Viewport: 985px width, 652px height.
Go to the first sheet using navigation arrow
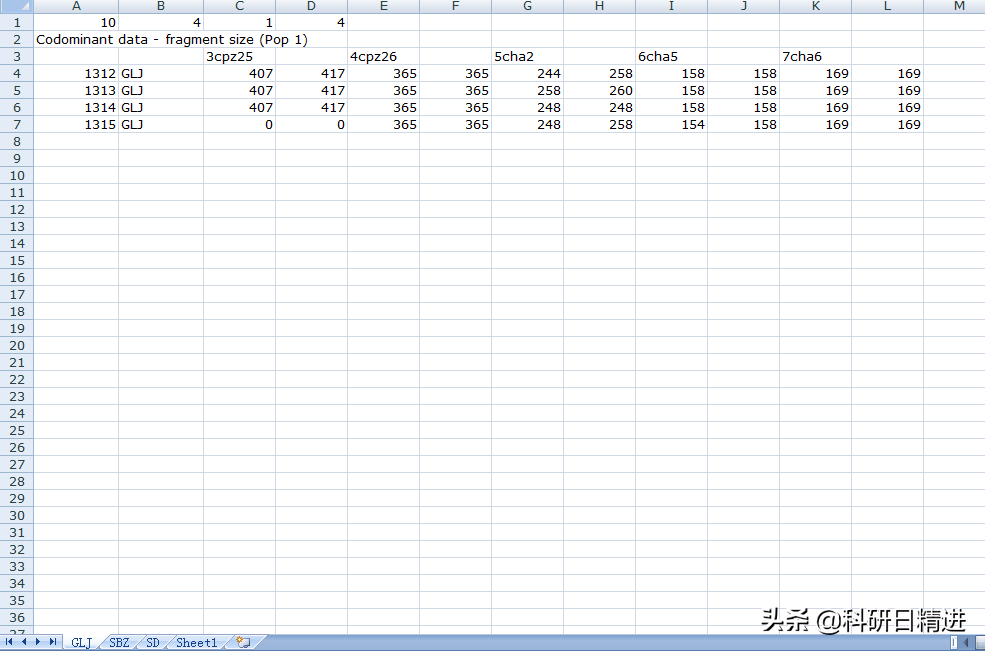9,642
